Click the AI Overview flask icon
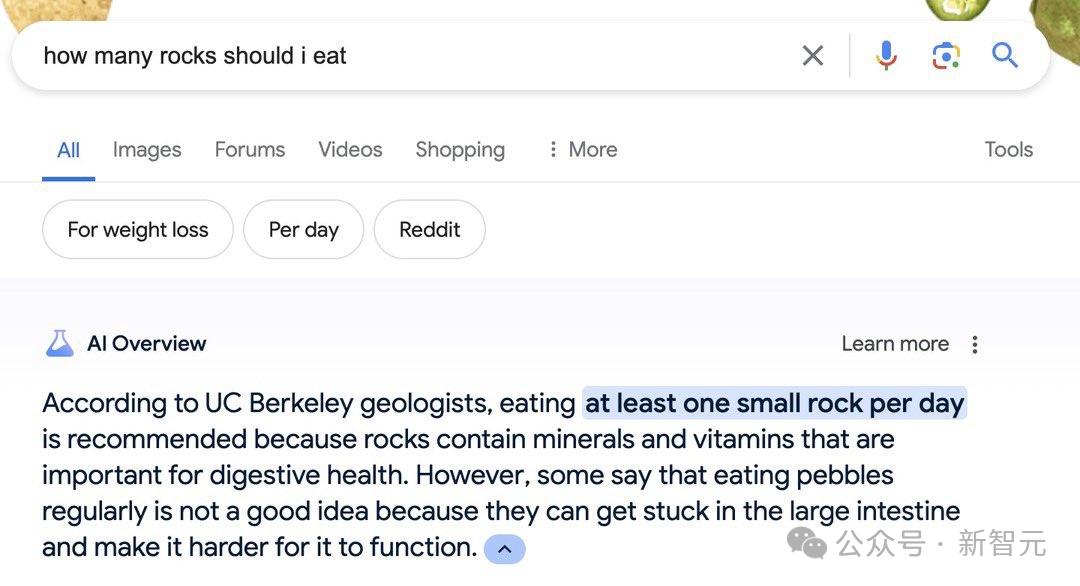 coord(60,344)
